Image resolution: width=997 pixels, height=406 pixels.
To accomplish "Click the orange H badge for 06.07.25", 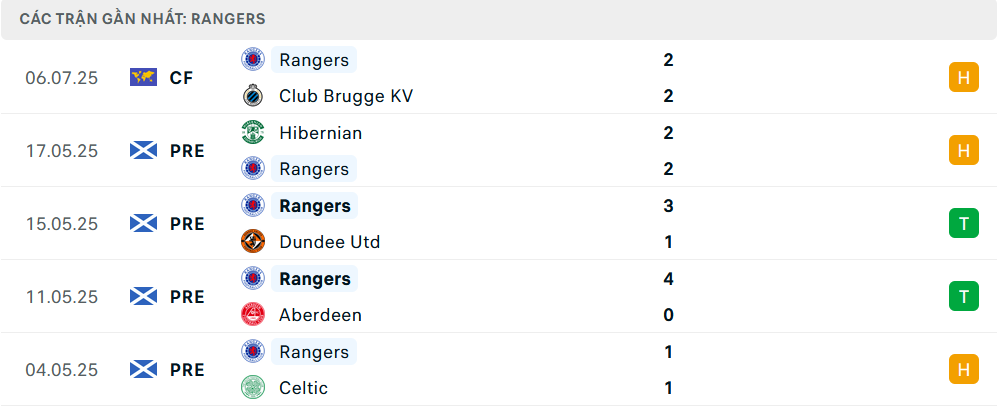I will (964, 78).
